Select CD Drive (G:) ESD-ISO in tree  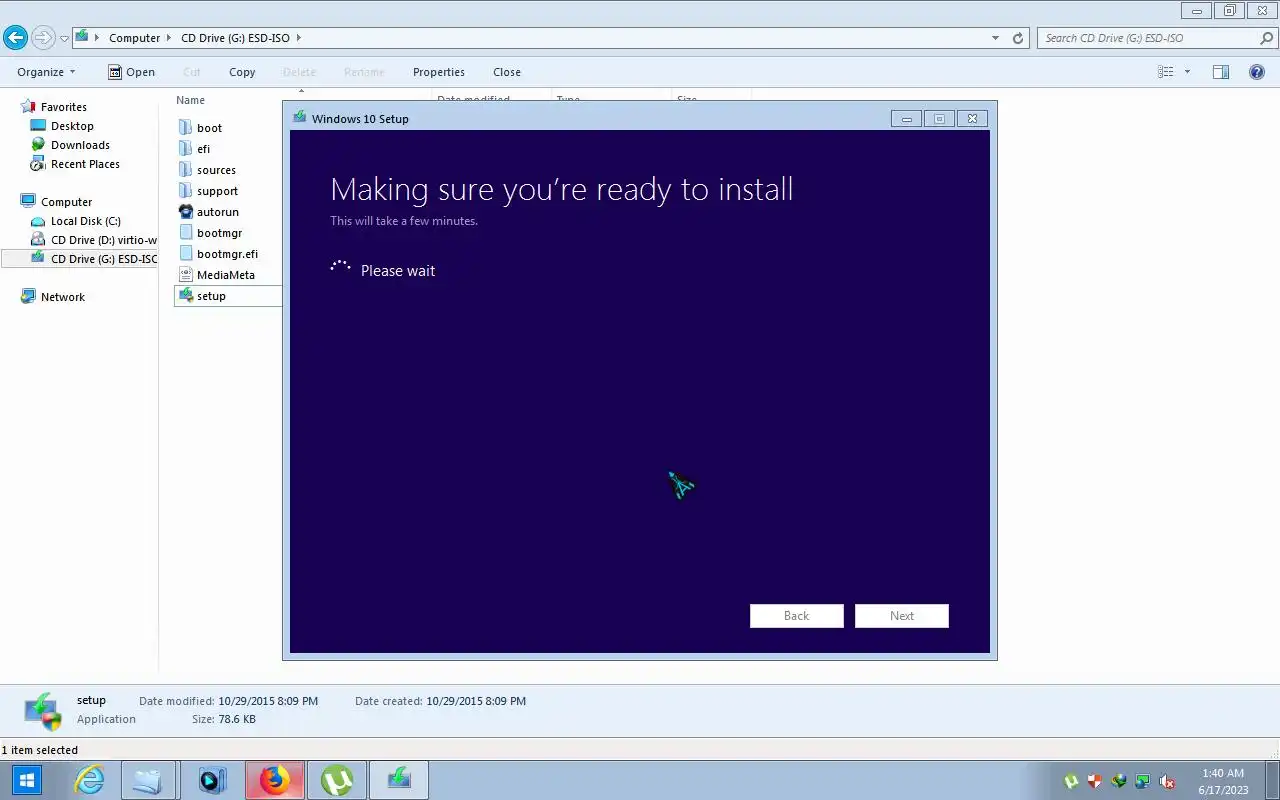[80, 259]
